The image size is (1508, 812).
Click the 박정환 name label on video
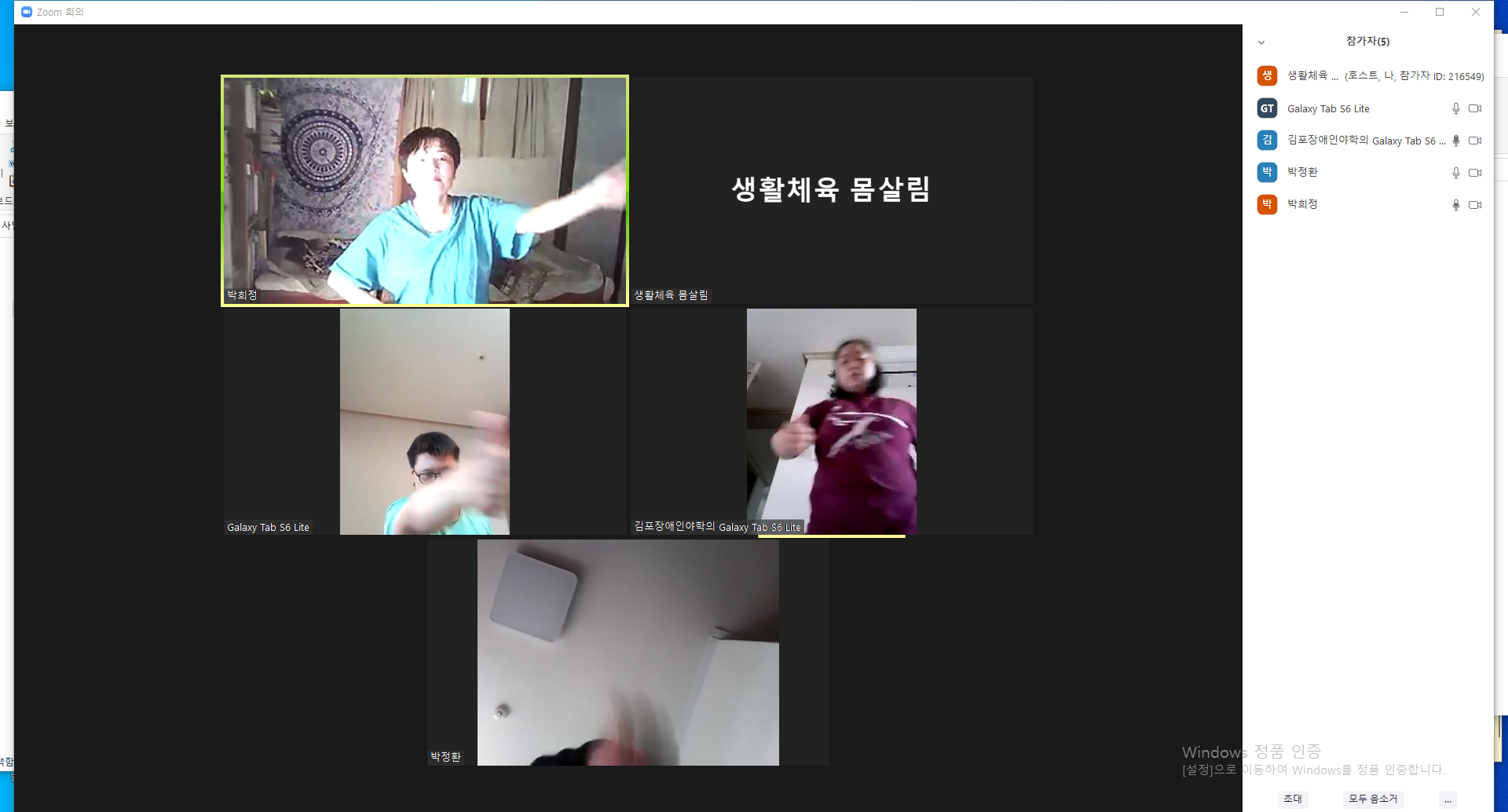pyautogui.click(x=445, y=757)
